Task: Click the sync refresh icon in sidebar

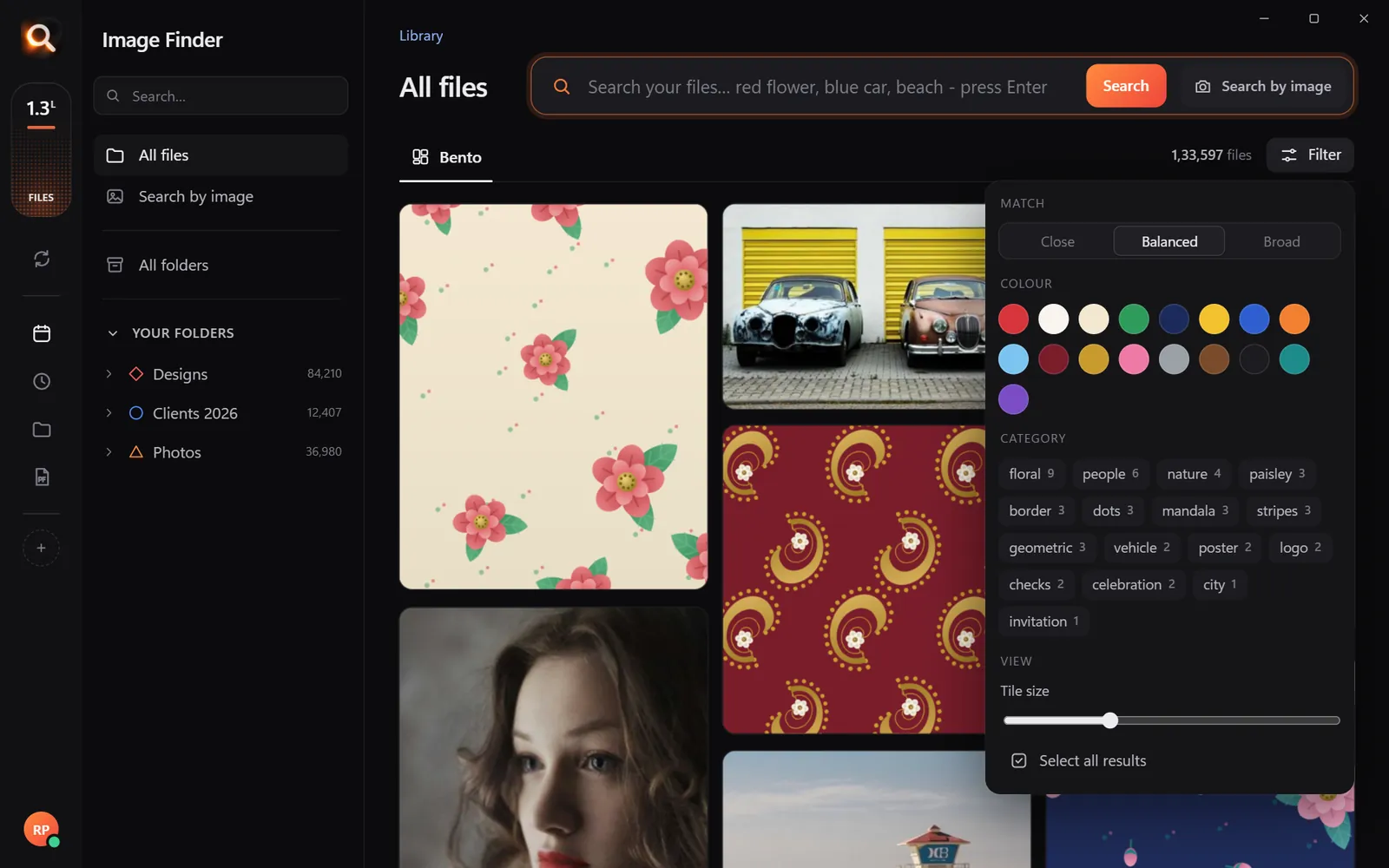Action: [x=41, y=259]
